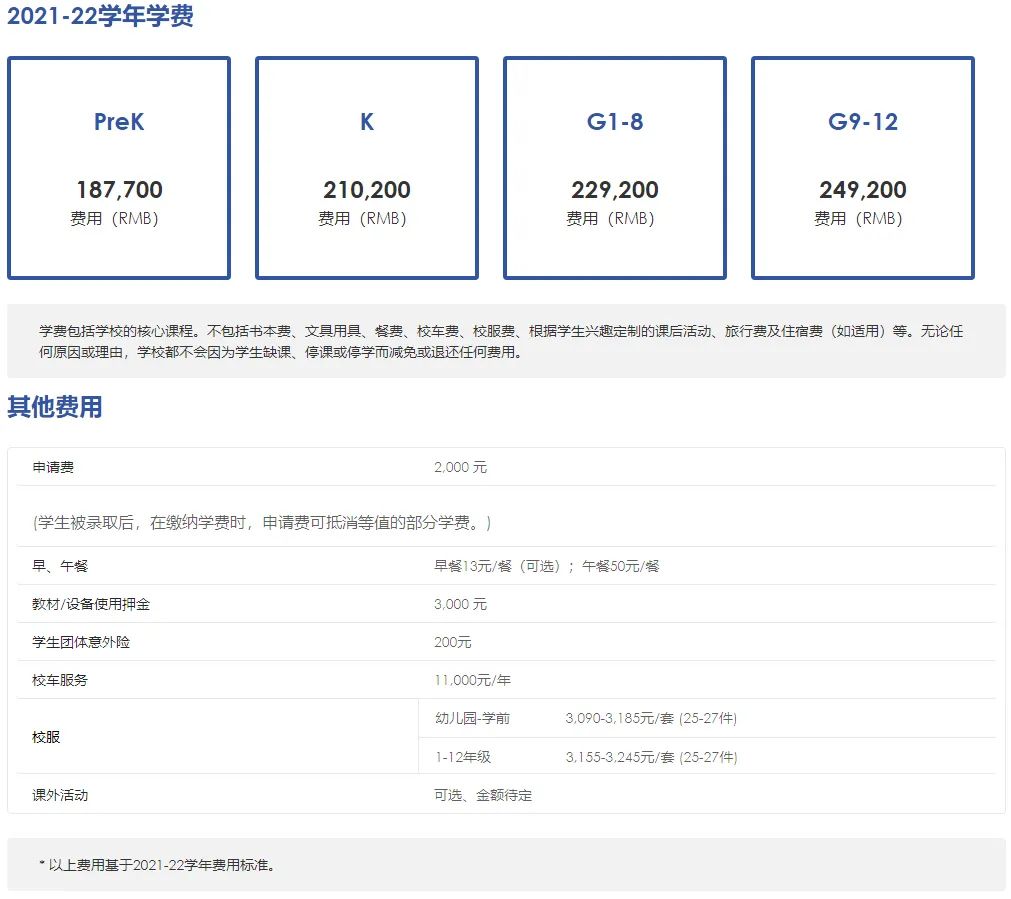Select the PreK tuition card
1011x899 pixels.
[x=119, y=167]
